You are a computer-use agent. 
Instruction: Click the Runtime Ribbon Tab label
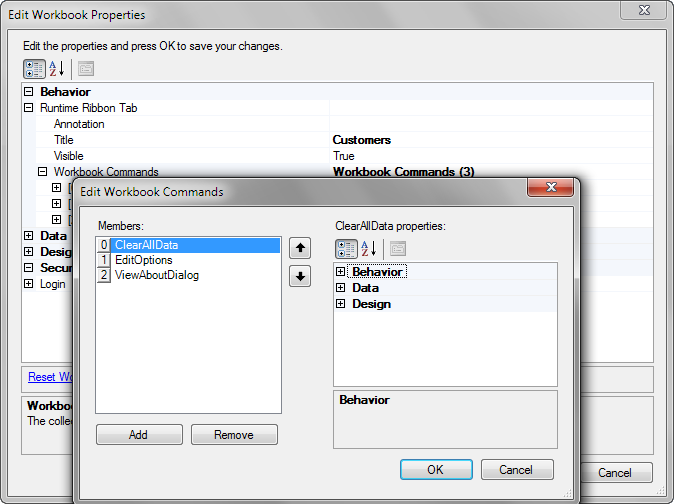[x=89, y=108]
